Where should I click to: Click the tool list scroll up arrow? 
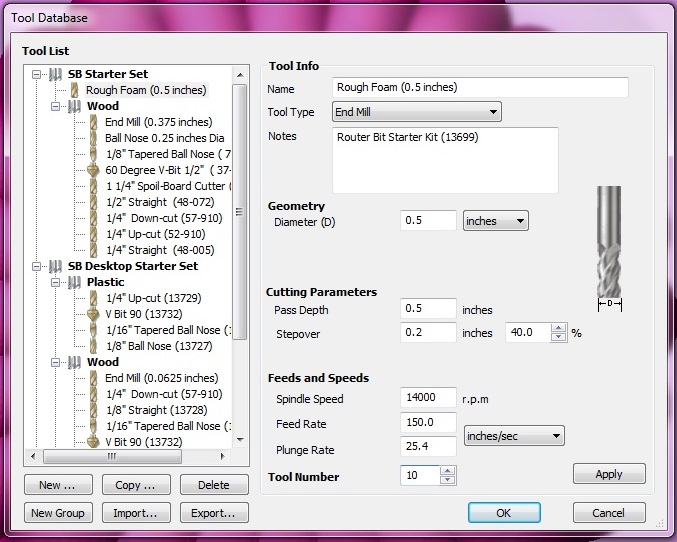pos(240,75)
